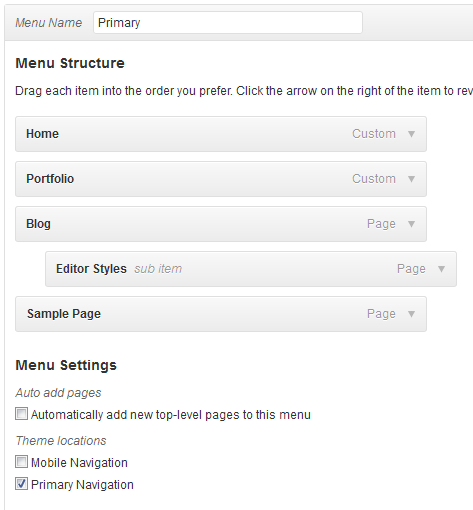
Task: Click the Page type label on Sample Page
Action: [x=381, y=314]
